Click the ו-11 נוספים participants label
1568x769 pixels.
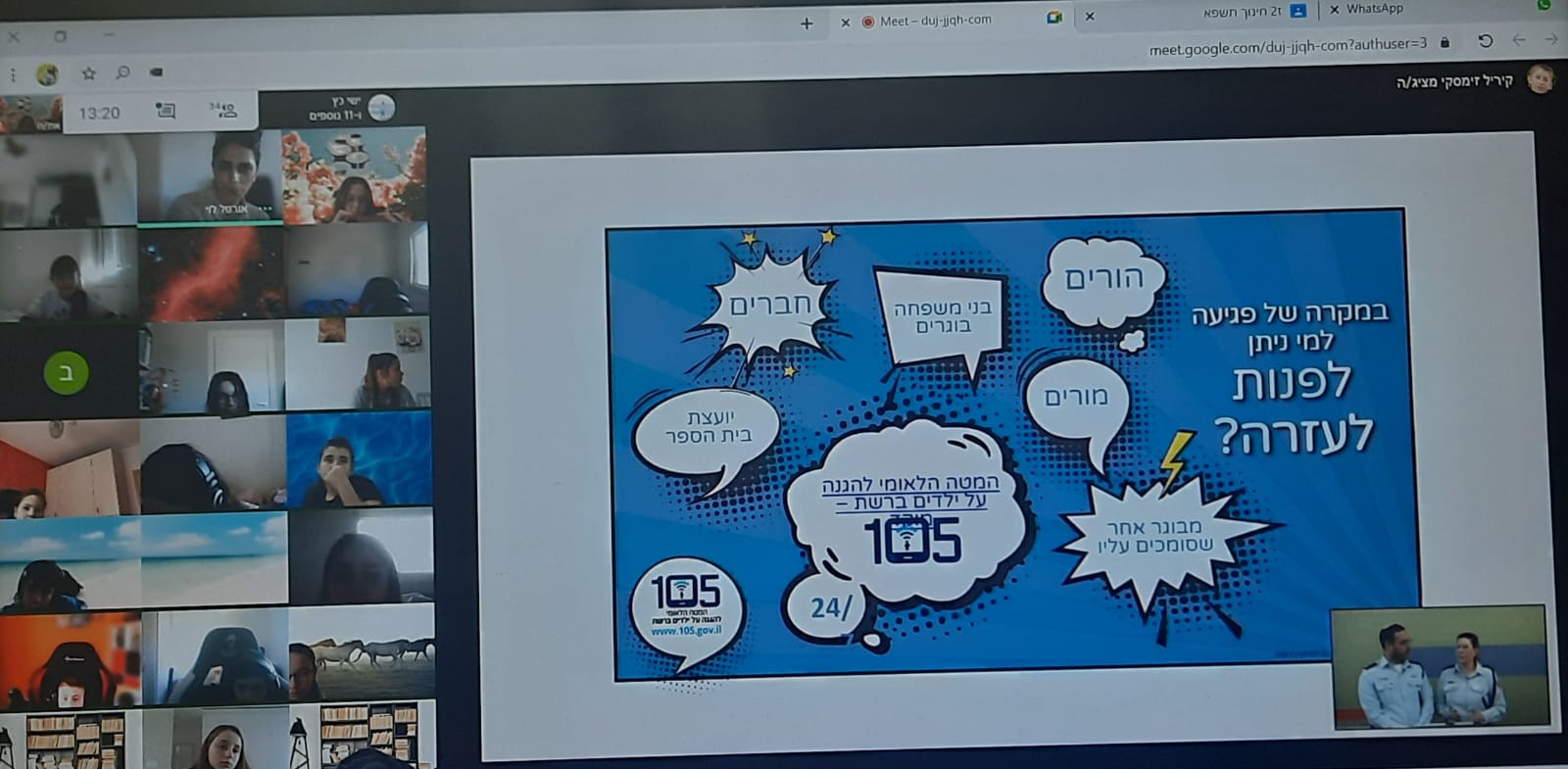point(336,116)
